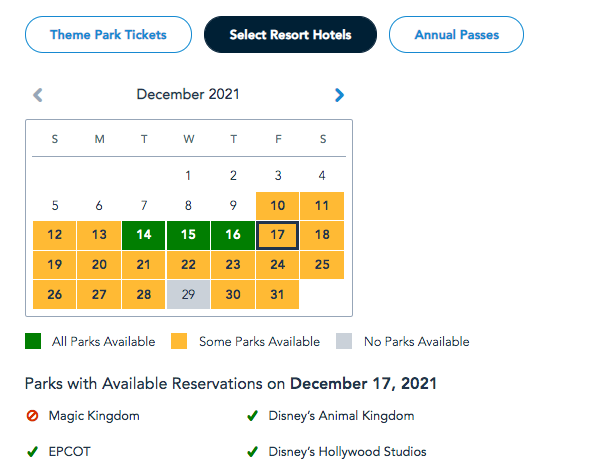Pick December 17 on the calendar
Image resolution: width=605 pixels, height=472 pixels.
(278, 235)
